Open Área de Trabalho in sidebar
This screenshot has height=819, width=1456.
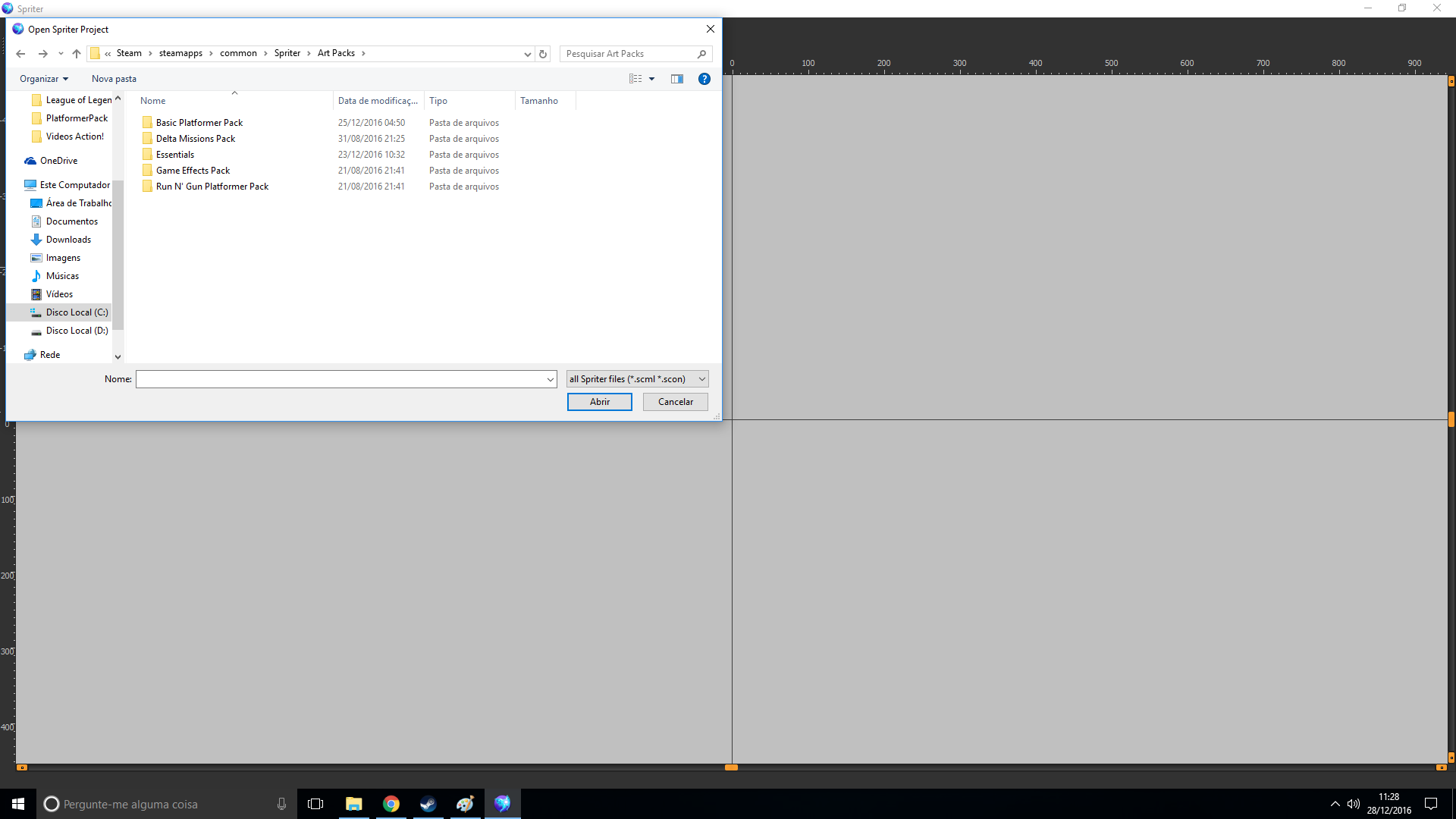pyautogui.click(x=71, y=203)
